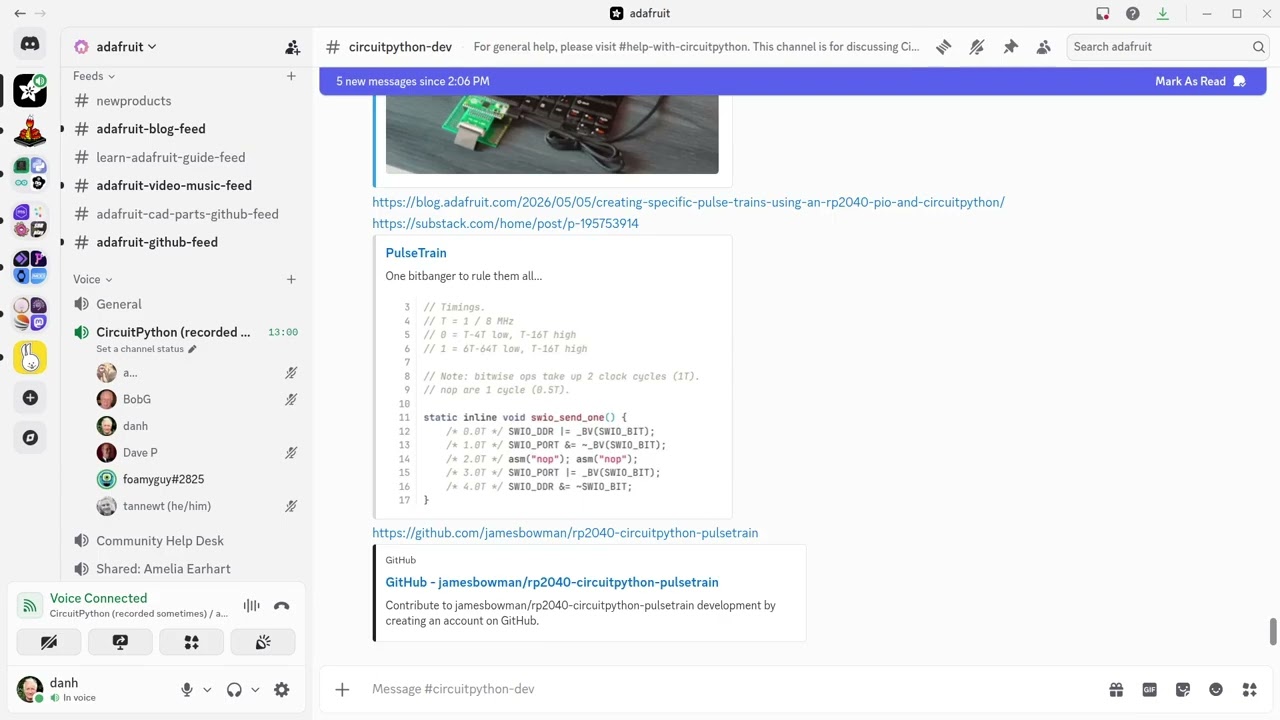Click the Voice Connected status text
Screen dimensions: 1280x720
pyautogui.click(x=98, y=598)
